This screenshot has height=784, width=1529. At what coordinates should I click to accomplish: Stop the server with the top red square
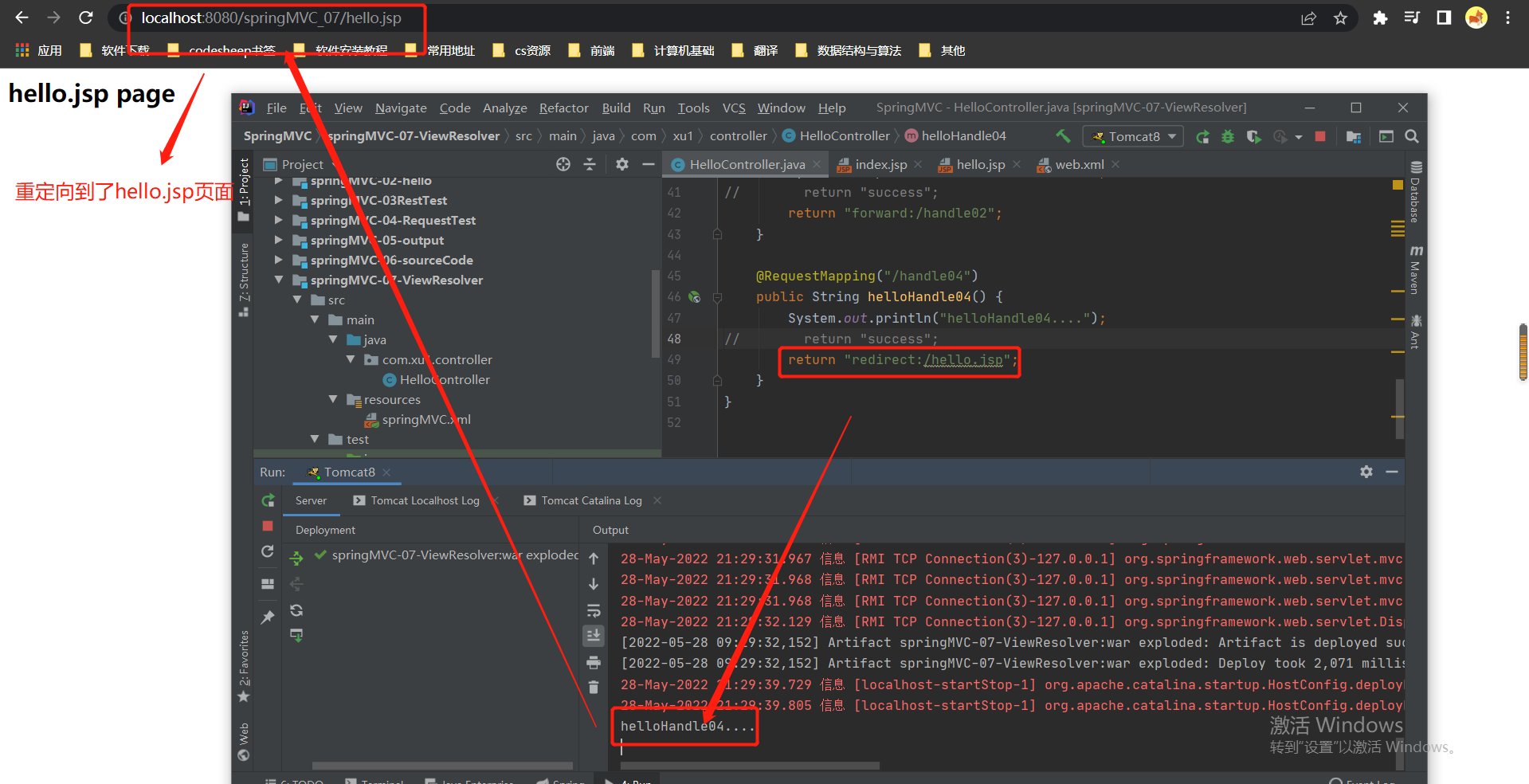click(1320, 136)
